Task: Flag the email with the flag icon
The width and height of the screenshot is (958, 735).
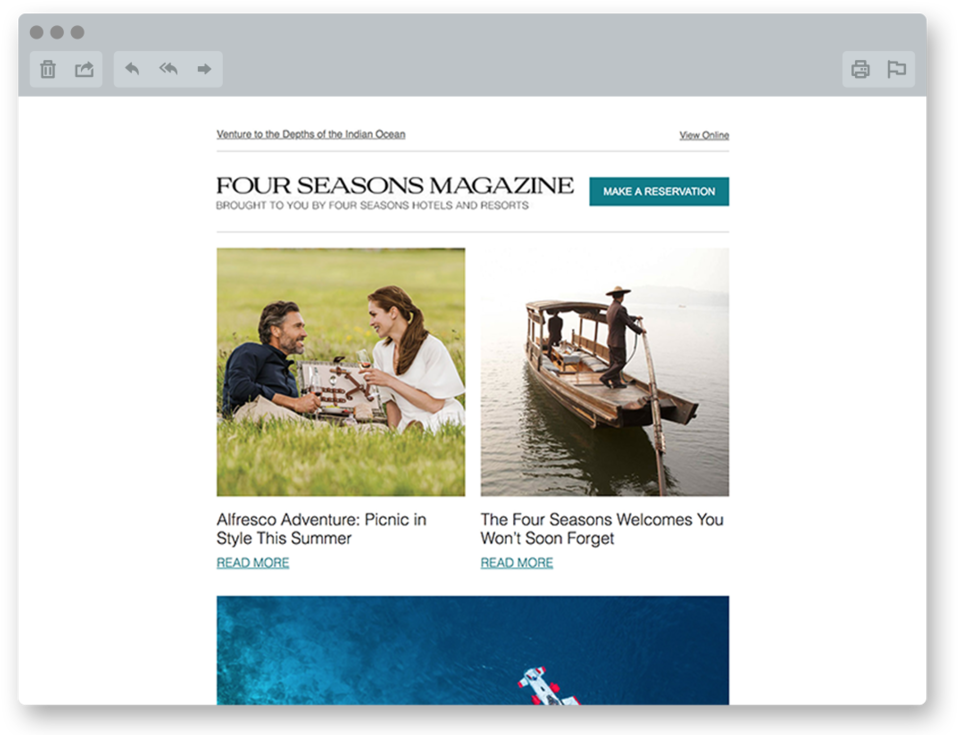Action: 896,69
